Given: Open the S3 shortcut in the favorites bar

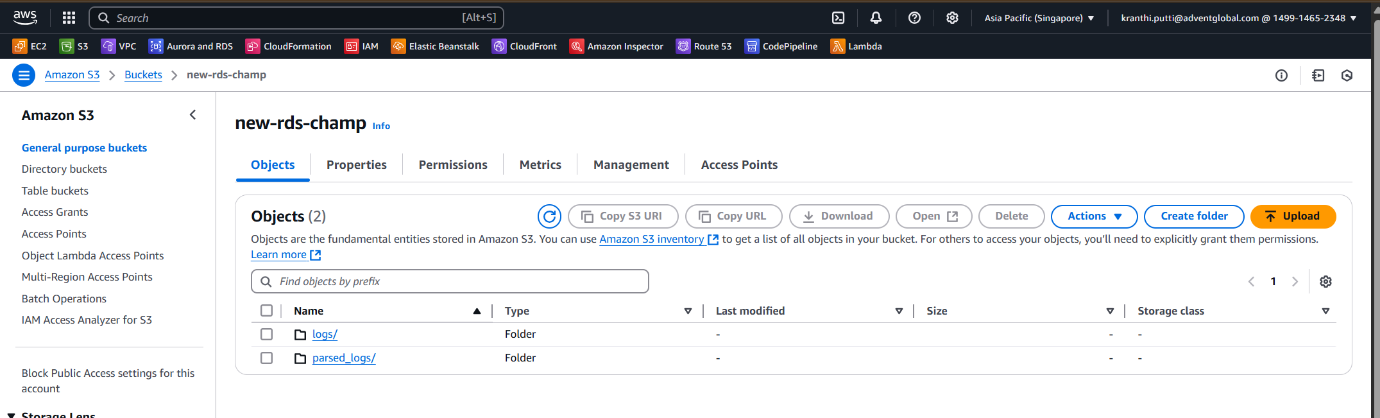Looking at the screenshot, I should click(x=74, y=46).
